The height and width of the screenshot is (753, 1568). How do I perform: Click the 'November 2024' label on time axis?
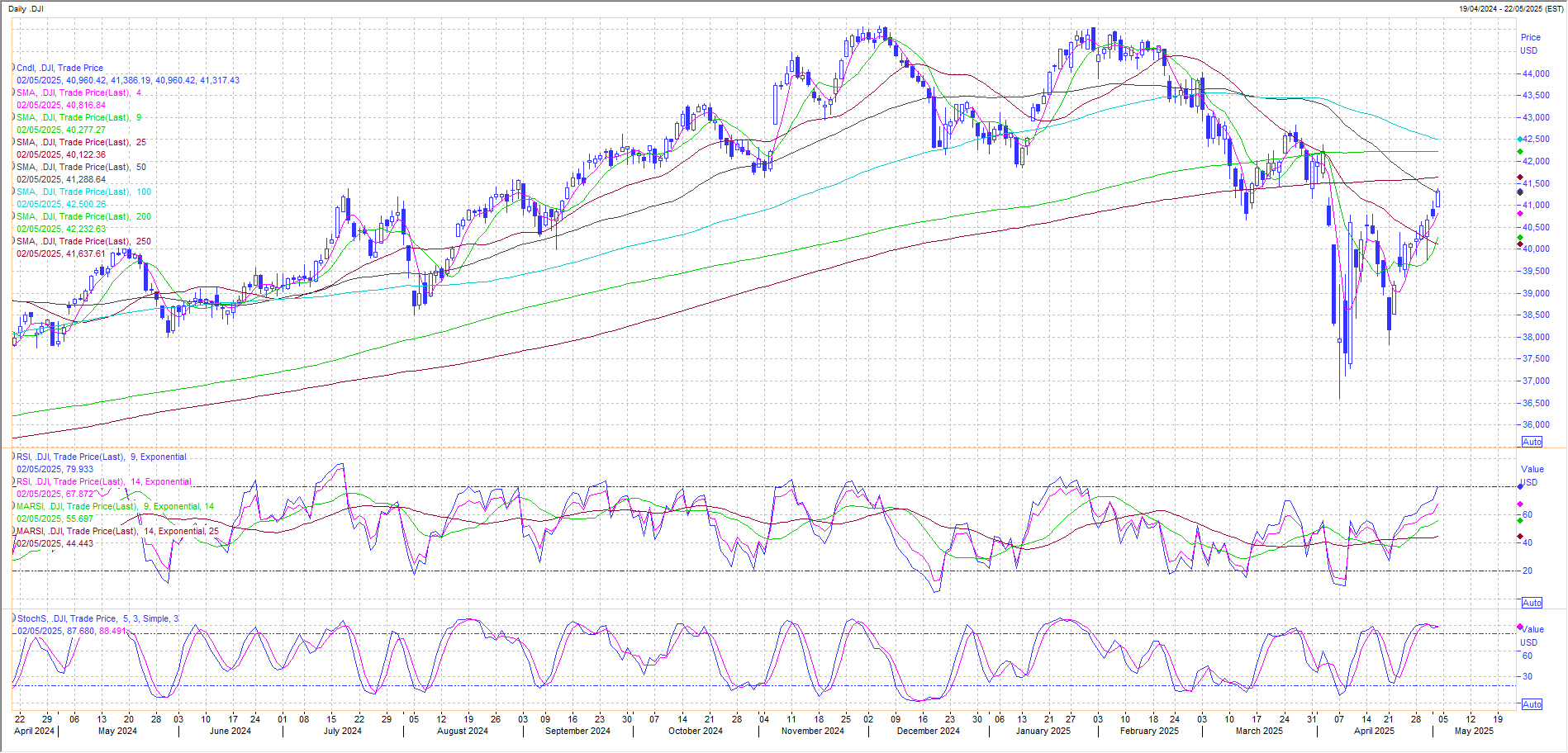[x=812, y=731]
